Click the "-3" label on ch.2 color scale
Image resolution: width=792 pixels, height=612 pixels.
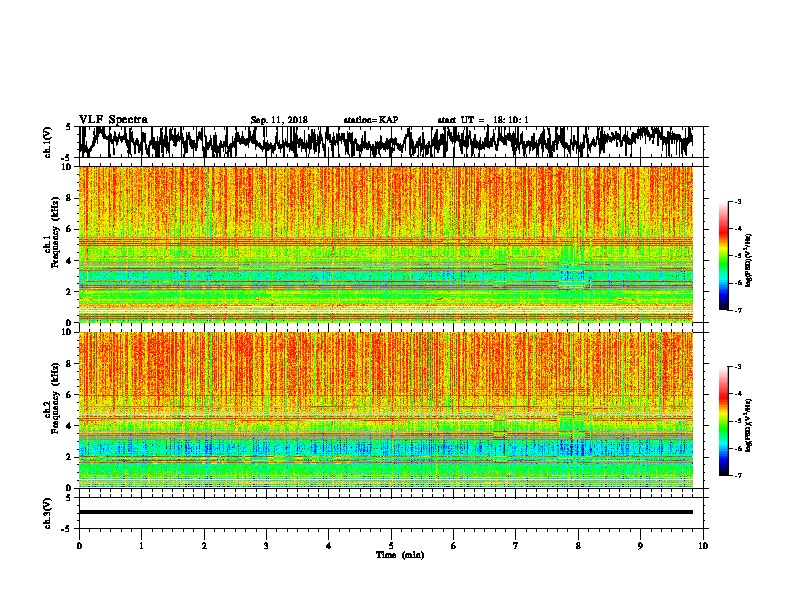(738, 367)
